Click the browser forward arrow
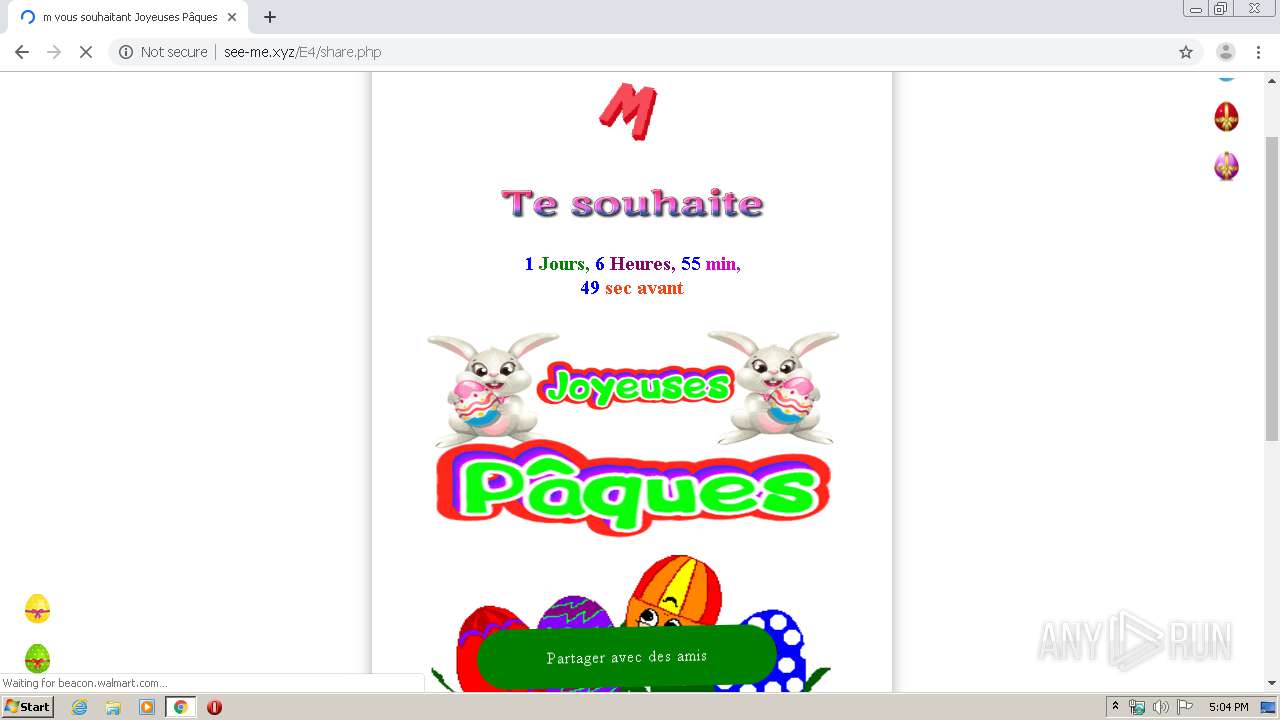 pyautogui.click(x=54, y=52)
